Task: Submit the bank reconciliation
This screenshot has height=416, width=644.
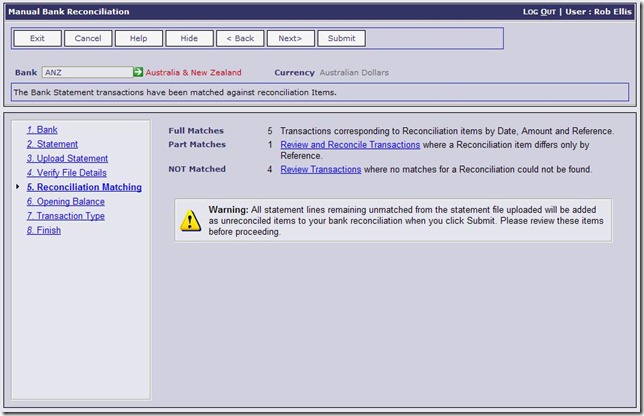Action: 341,38
